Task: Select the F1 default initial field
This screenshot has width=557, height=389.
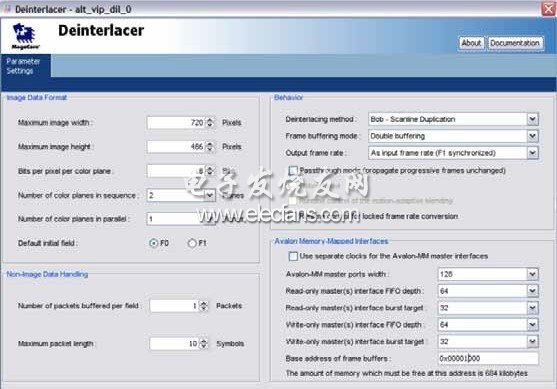Action: click(x=192, y=243)
